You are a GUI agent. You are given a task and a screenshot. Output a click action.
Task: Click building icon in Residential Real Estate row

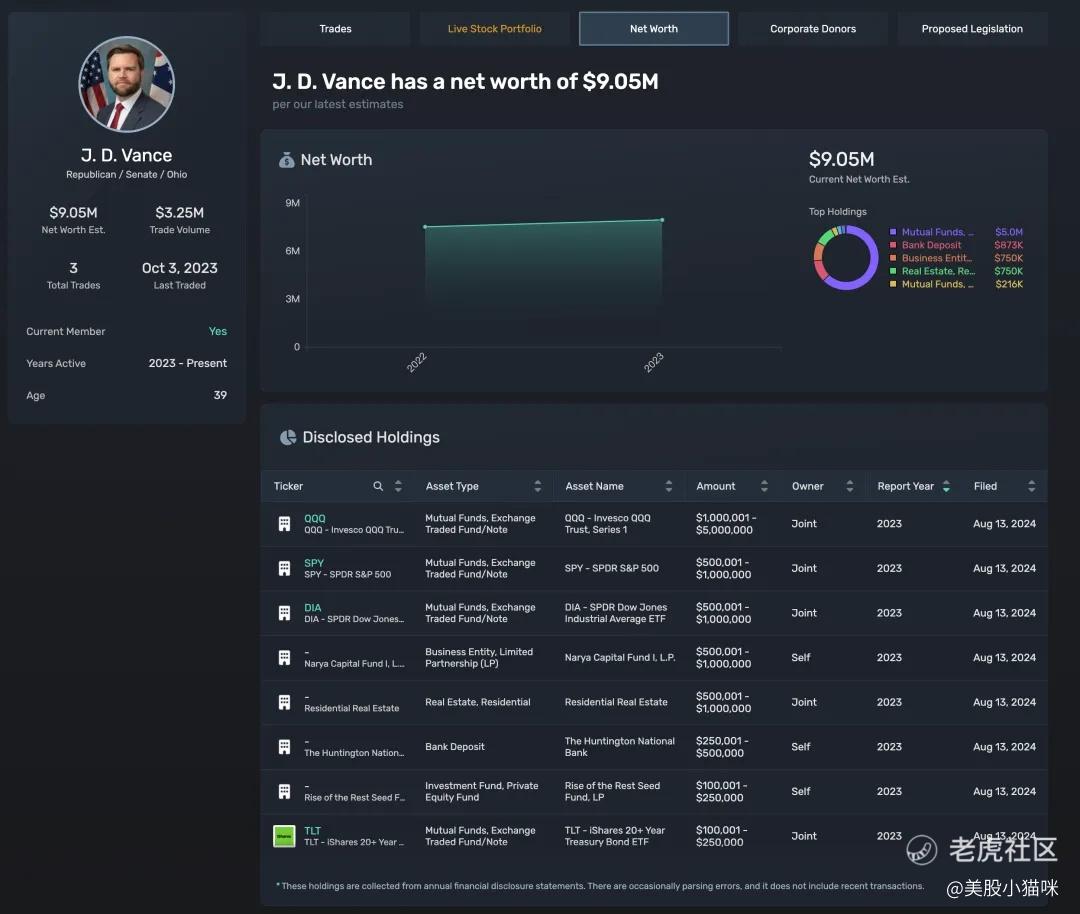(x=284, y=703)
